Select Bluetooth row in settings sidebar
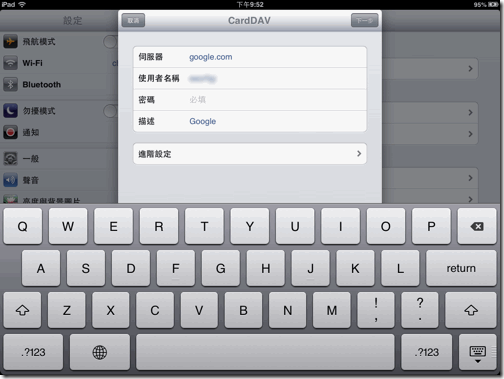The height and width of the screenshot is (379, 504). (59, 85)
